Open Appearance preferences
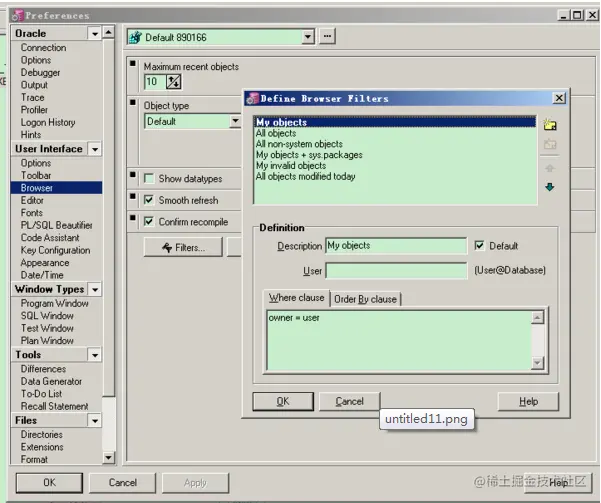This screenshot has height=503, width=601. 45,263
